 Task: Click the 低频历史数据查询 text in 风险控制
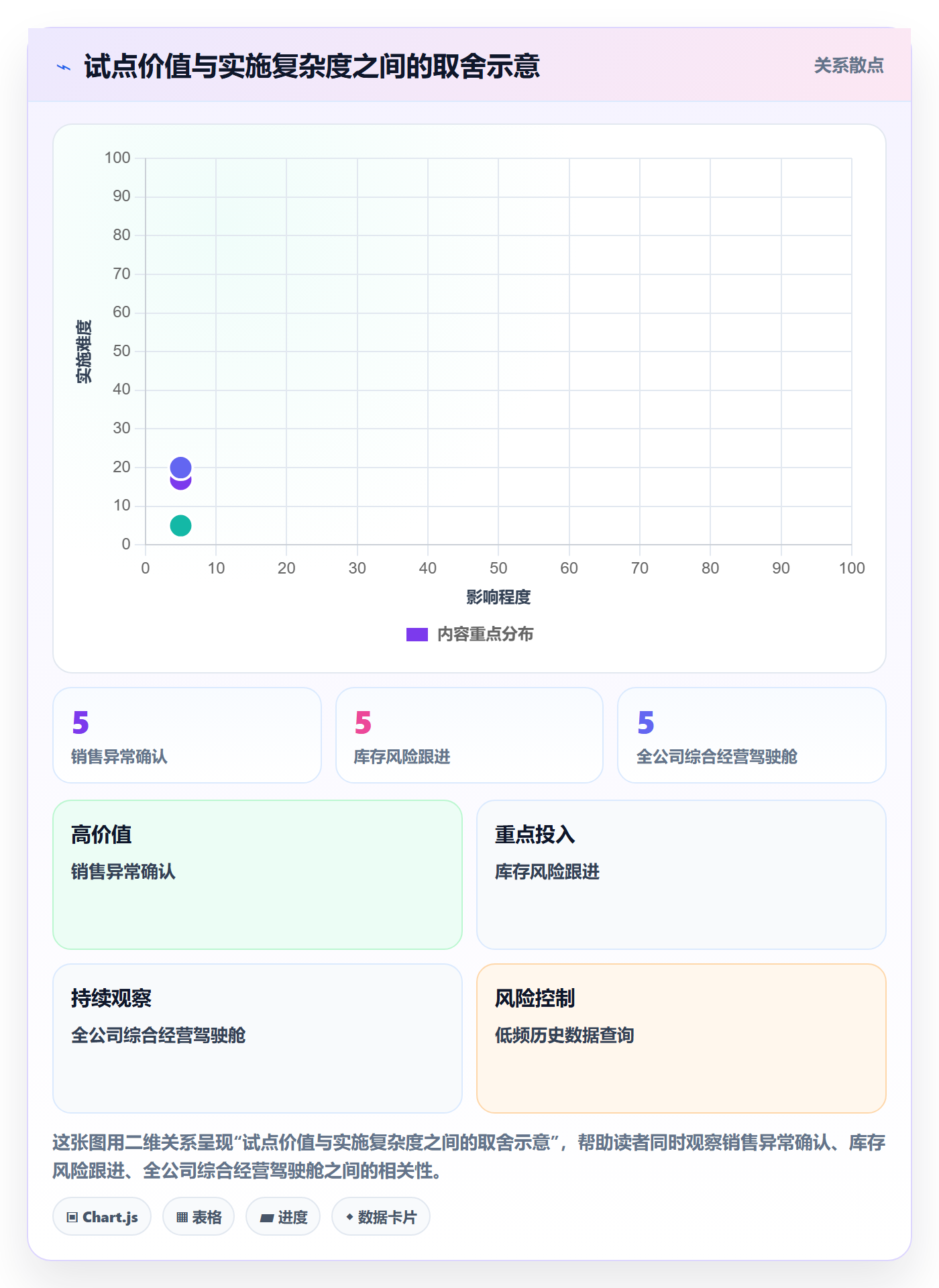[565, 1035]
